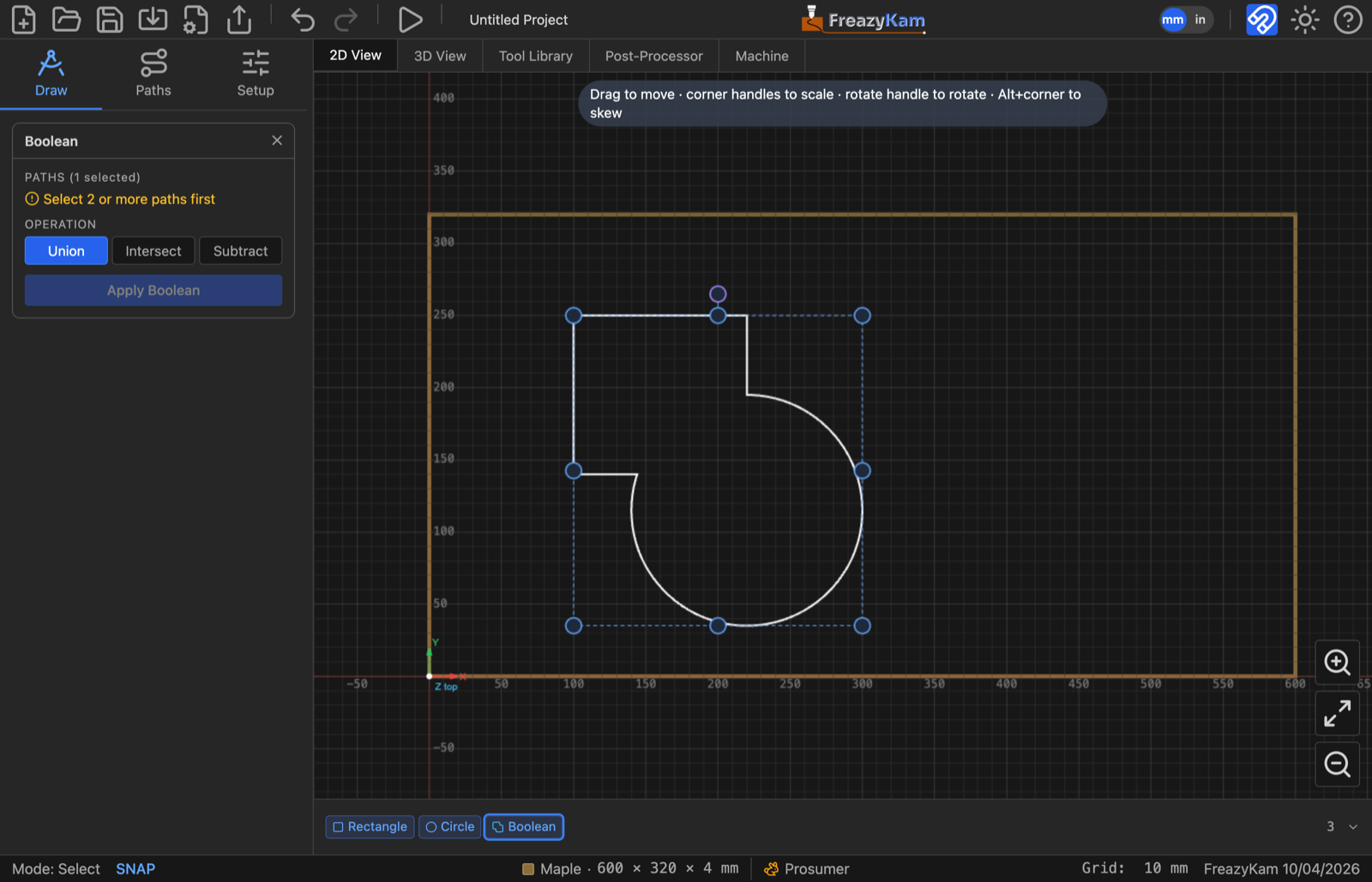Click the import download icon in the toolbar
Image resolution: width=1372 pixels, height=882 pixels.
pyautogui.click(x=153, y=19)
